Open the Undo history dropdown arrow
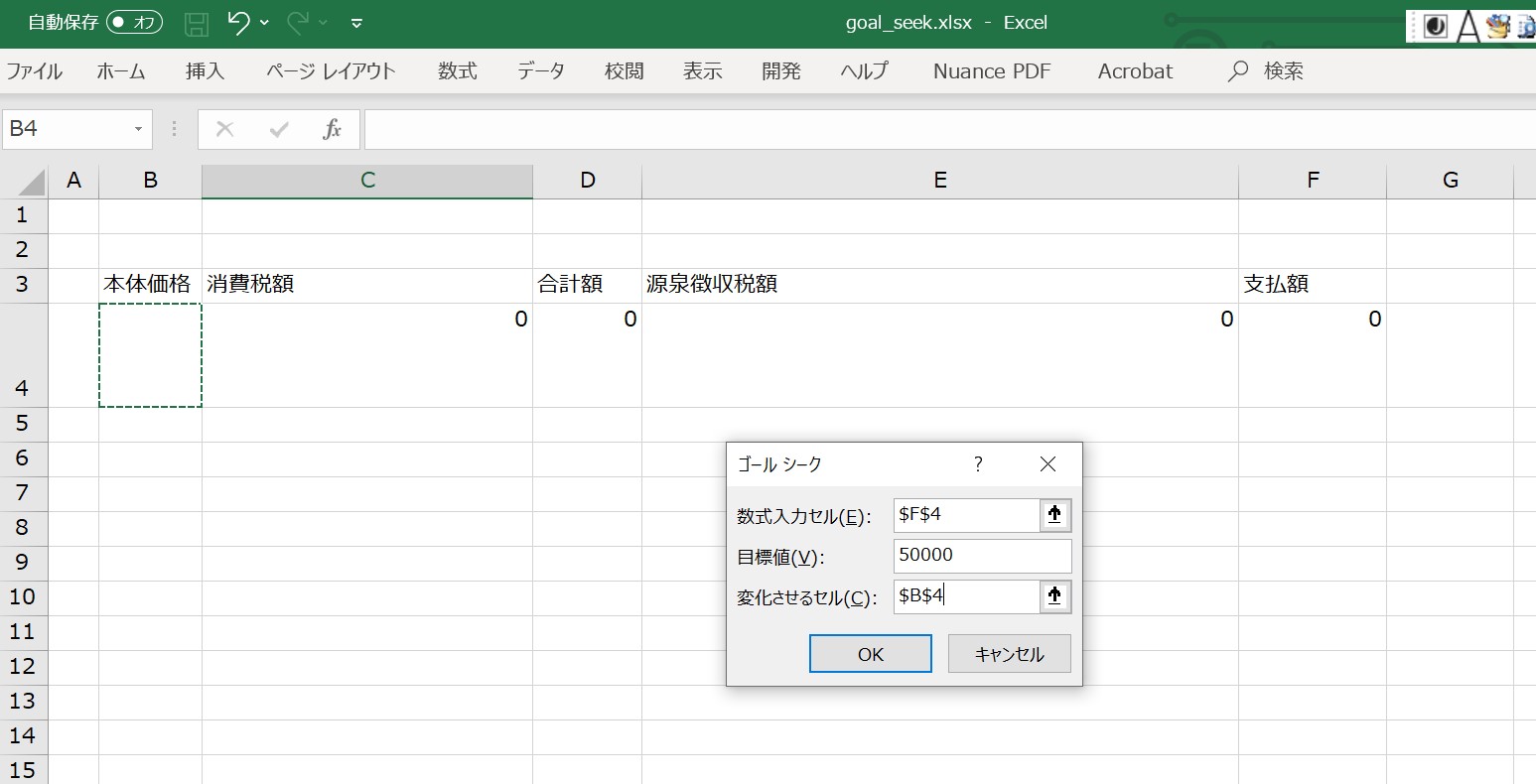The image size is (1536, 784). click(x=264, y=23)
